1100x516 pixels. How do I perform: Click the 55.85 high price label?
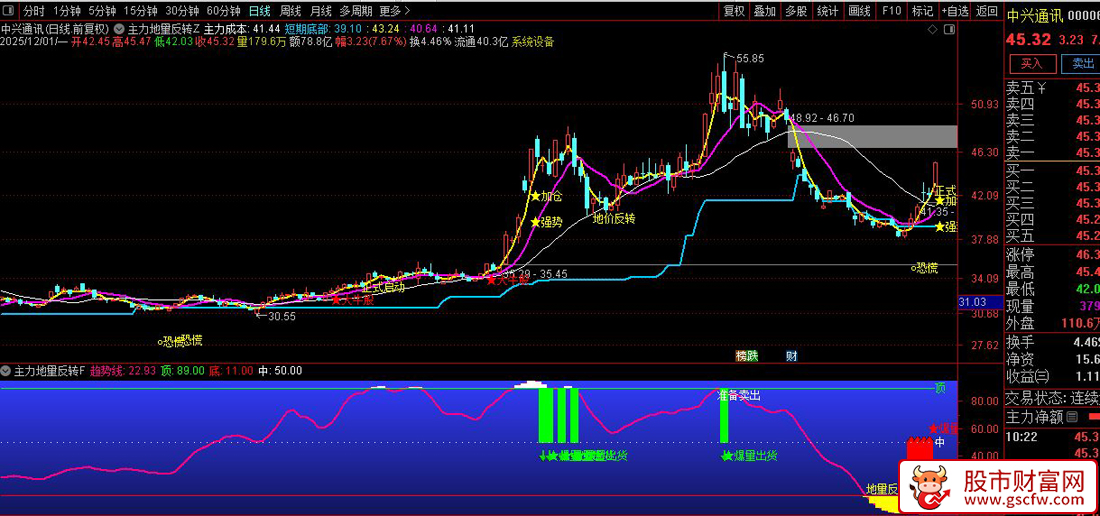[749, 59]
